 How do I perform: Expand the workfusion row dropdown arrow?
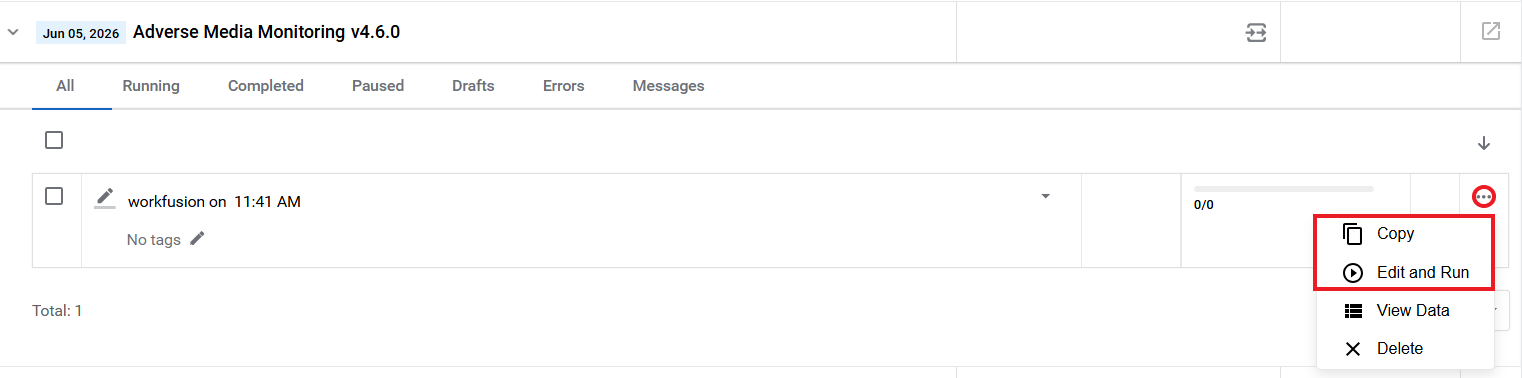[1046, 196]
